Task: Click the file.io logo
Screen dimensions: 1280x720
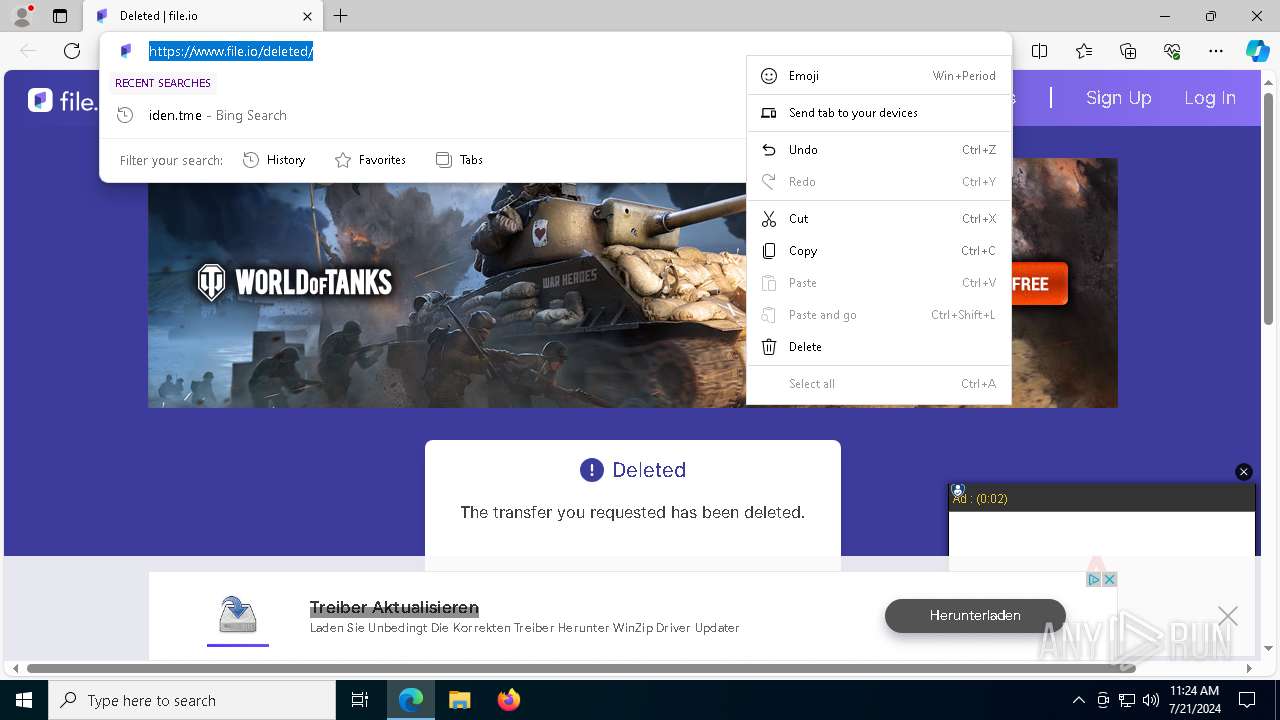Action: click(63, 100)
